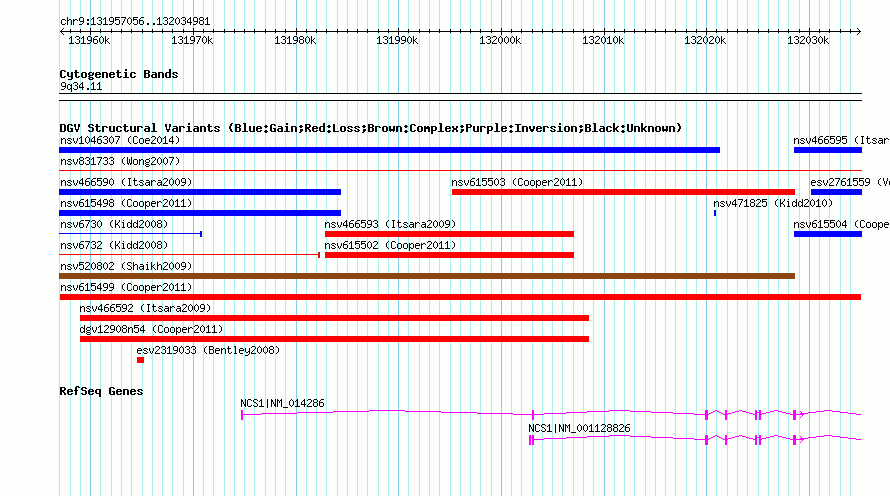Select first exon of NCS1 NM_014286 transcript
This screenshot has height=496, width=890.
click(x=242, y=415)
